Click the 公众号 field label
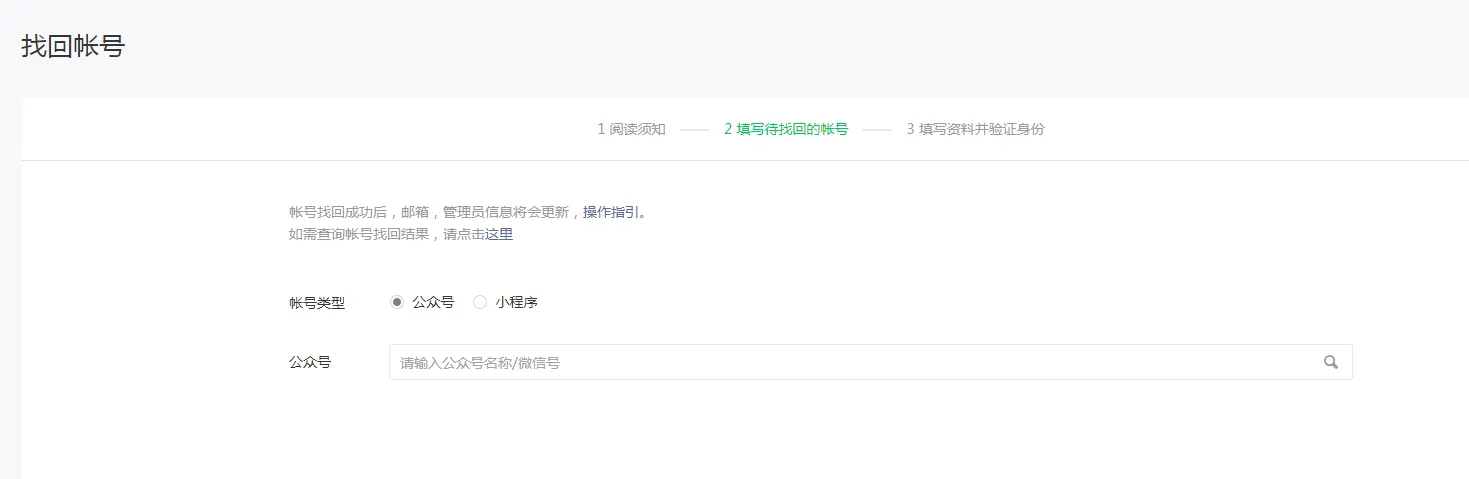 310,362
